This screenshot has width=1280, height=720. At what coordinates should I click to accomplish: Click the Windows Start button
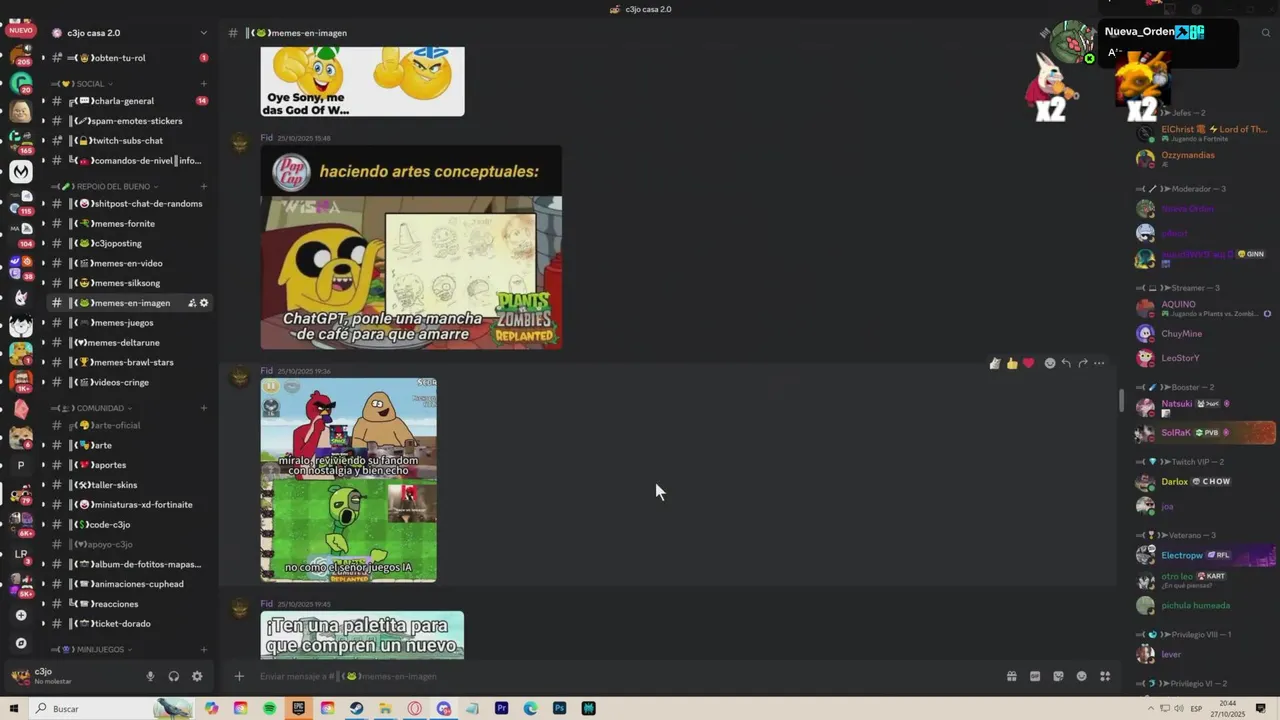pos(14,708)
